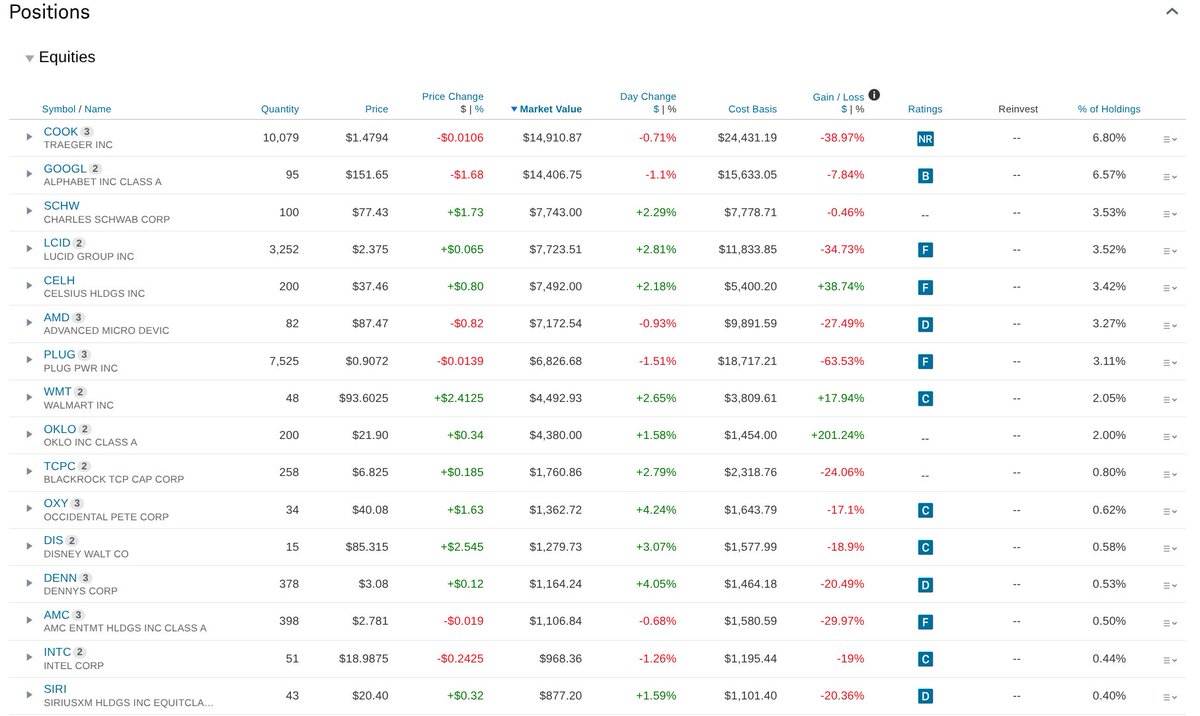This screenshot has width=1200, height=716.
Task: Open the OKLO row actions menu
Action: (x=1170, y=437)
